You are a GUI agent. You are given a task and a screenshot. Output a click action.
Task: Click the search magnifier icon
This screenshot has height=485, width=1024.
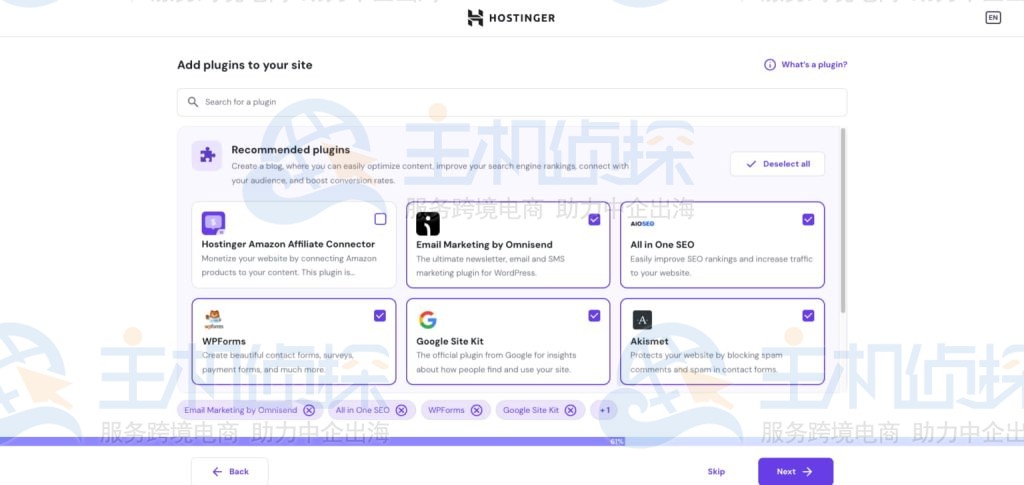coord(193,102)
